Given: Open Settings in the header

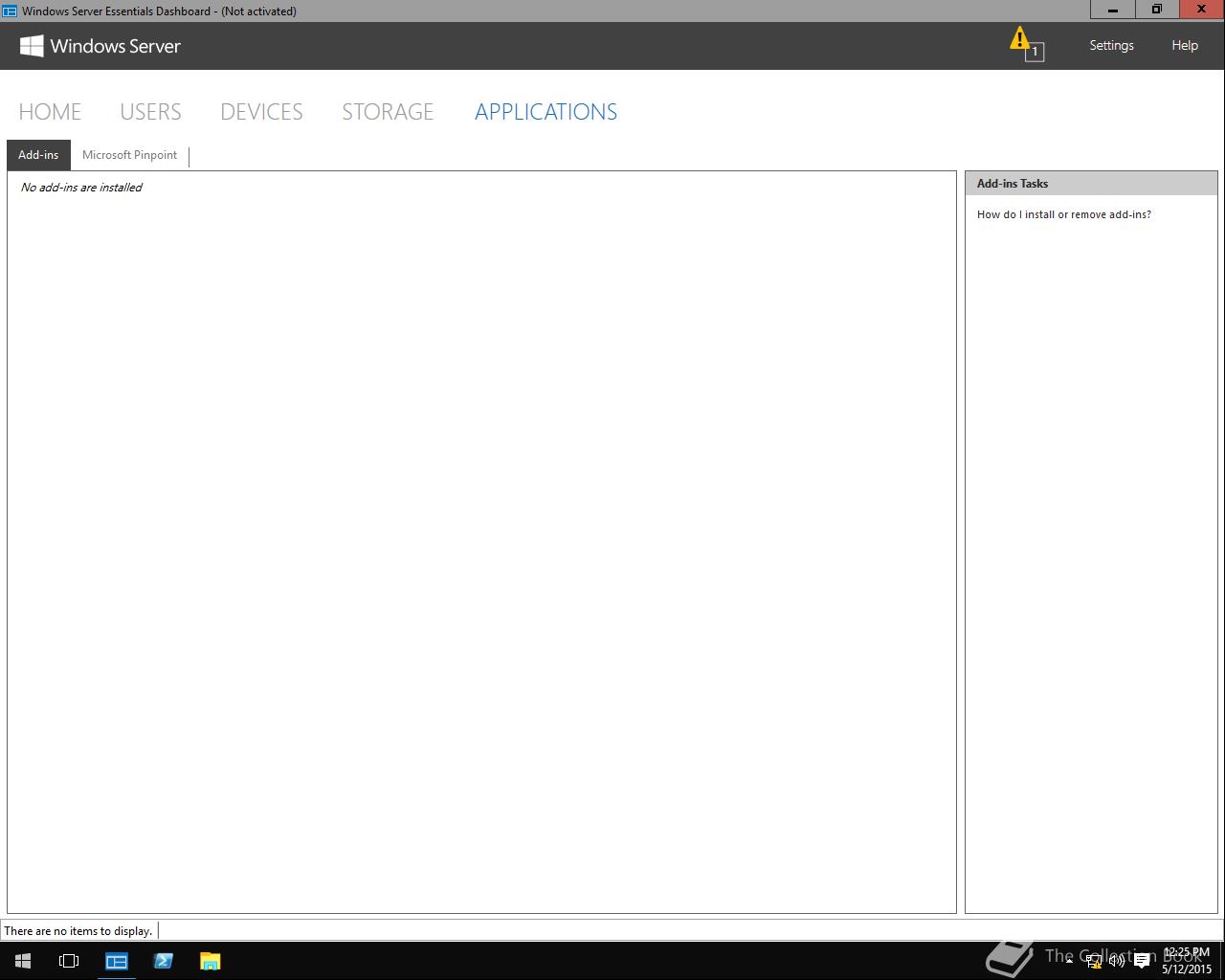Looking at the screenshot, I should coord(1111,45).
